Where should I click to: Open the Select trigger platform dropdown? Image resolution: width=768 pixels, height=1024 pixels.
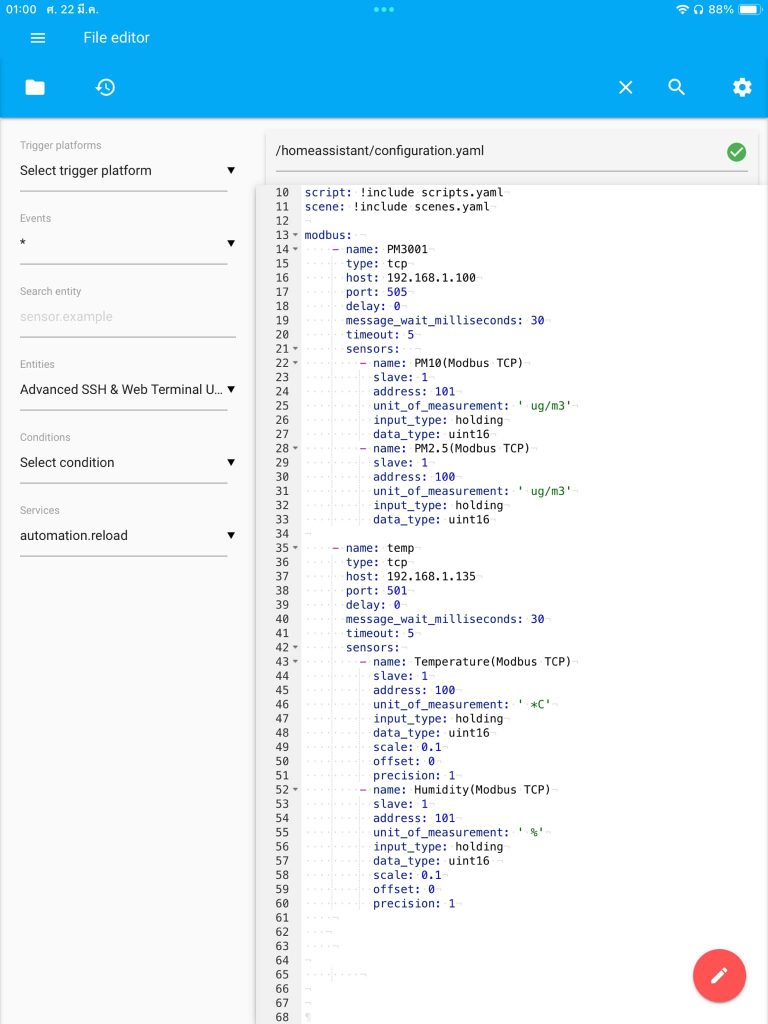[123, 170]
